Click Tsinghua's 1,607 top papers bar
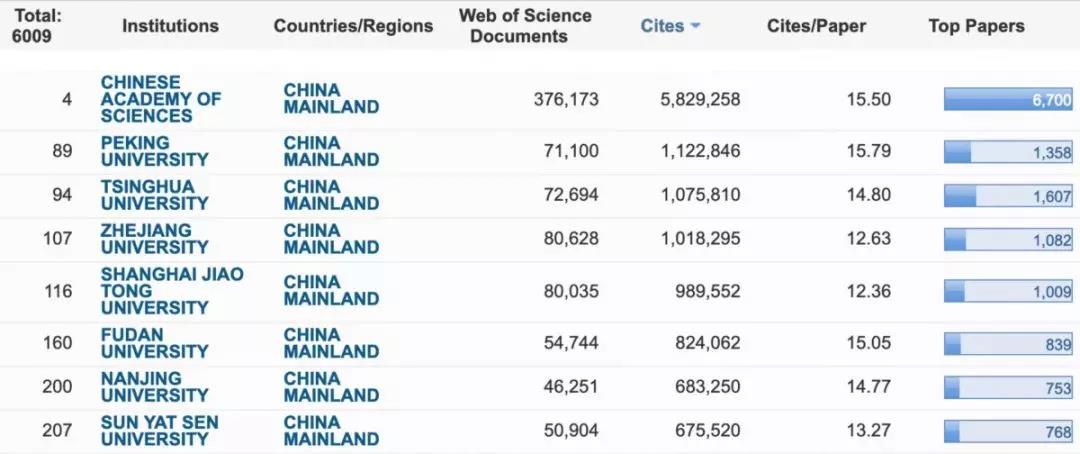This screenshot has height=454, width=1080. tap(1007, 196)
